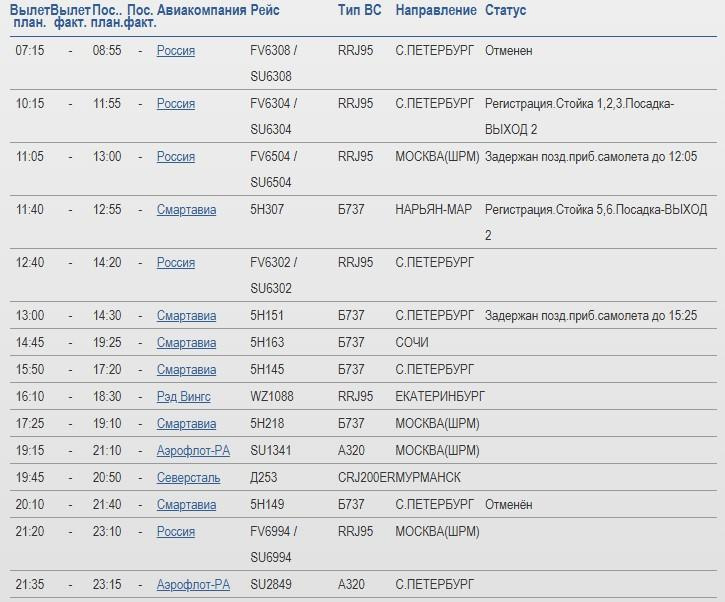Click the Авиакомпания column header
The image size is (725, 602).
pos(202,10)
